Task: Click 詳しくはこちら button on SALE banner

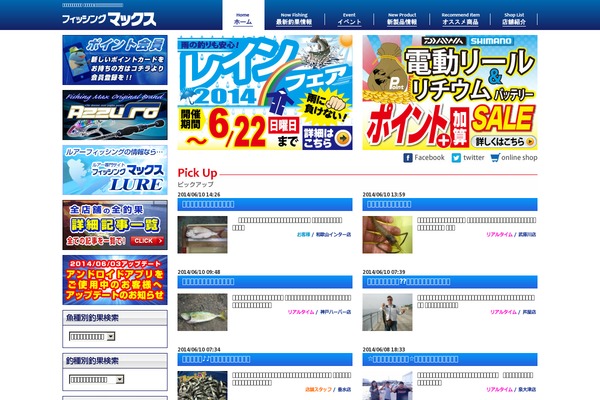Action: (x=504, y=142)
